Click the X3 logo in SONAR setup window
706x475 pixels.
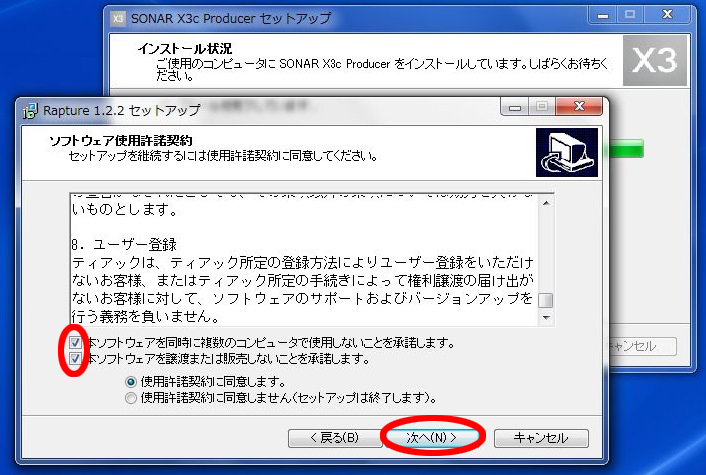[x=655, y=60]
